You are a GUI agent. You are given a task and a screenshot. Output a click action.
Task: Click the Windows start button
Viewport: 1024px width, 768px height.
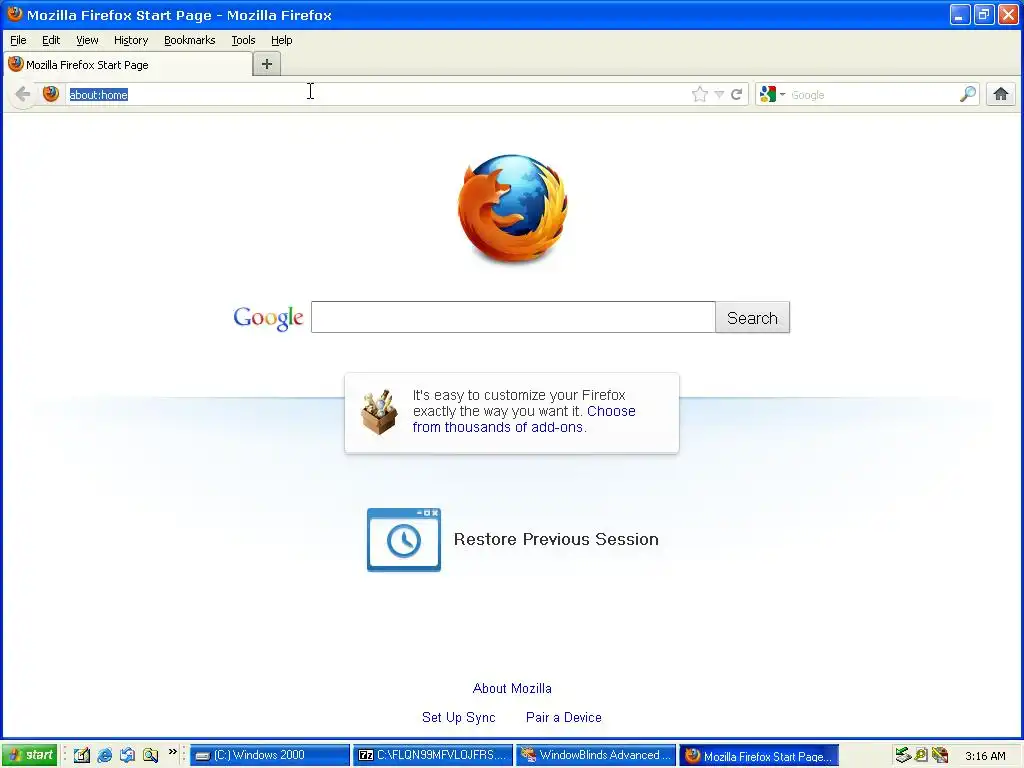coord(30,755)
